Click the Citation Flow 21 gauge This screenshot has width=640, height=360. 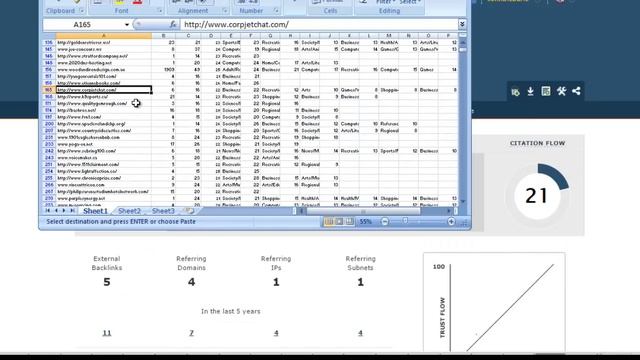click(x=537, y=196)
